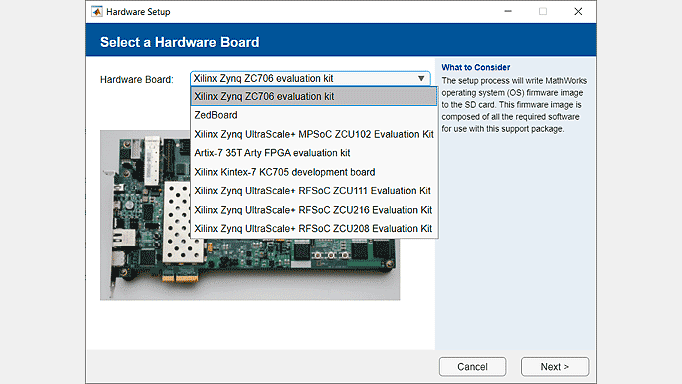Click the Cancel button
682x384 pixels.
(x=472, y=367)
